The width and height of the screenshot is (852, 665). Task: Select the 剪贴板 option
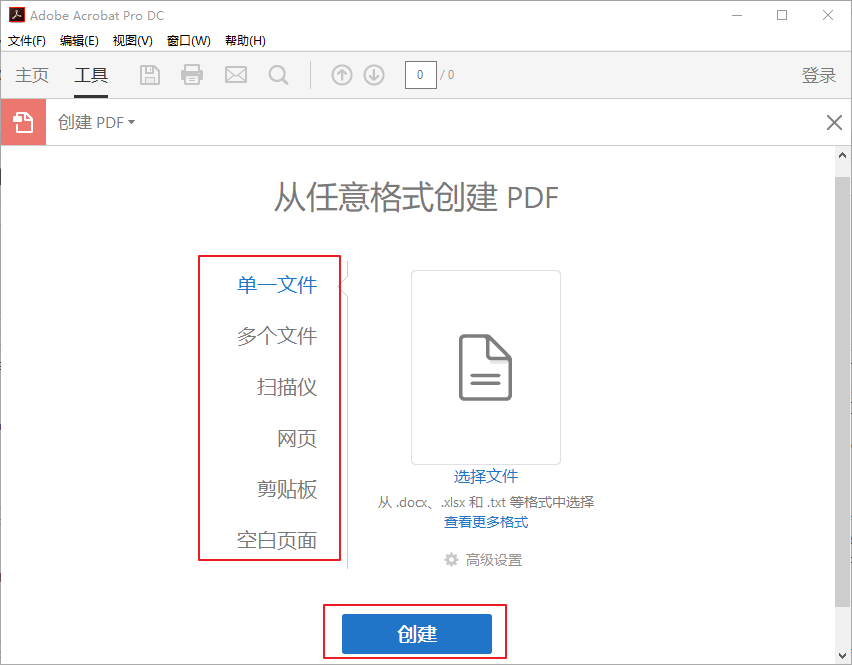(x=287, y=489)
